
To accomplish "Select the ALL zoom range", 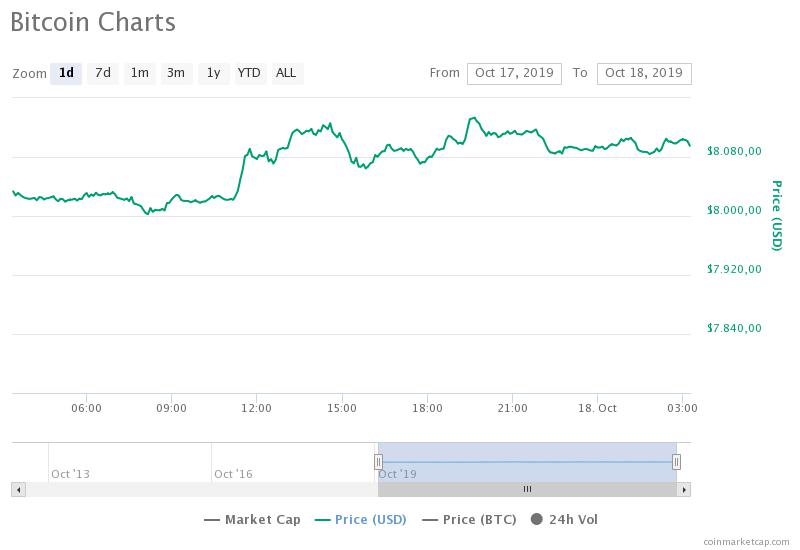I will coord(287,73).
